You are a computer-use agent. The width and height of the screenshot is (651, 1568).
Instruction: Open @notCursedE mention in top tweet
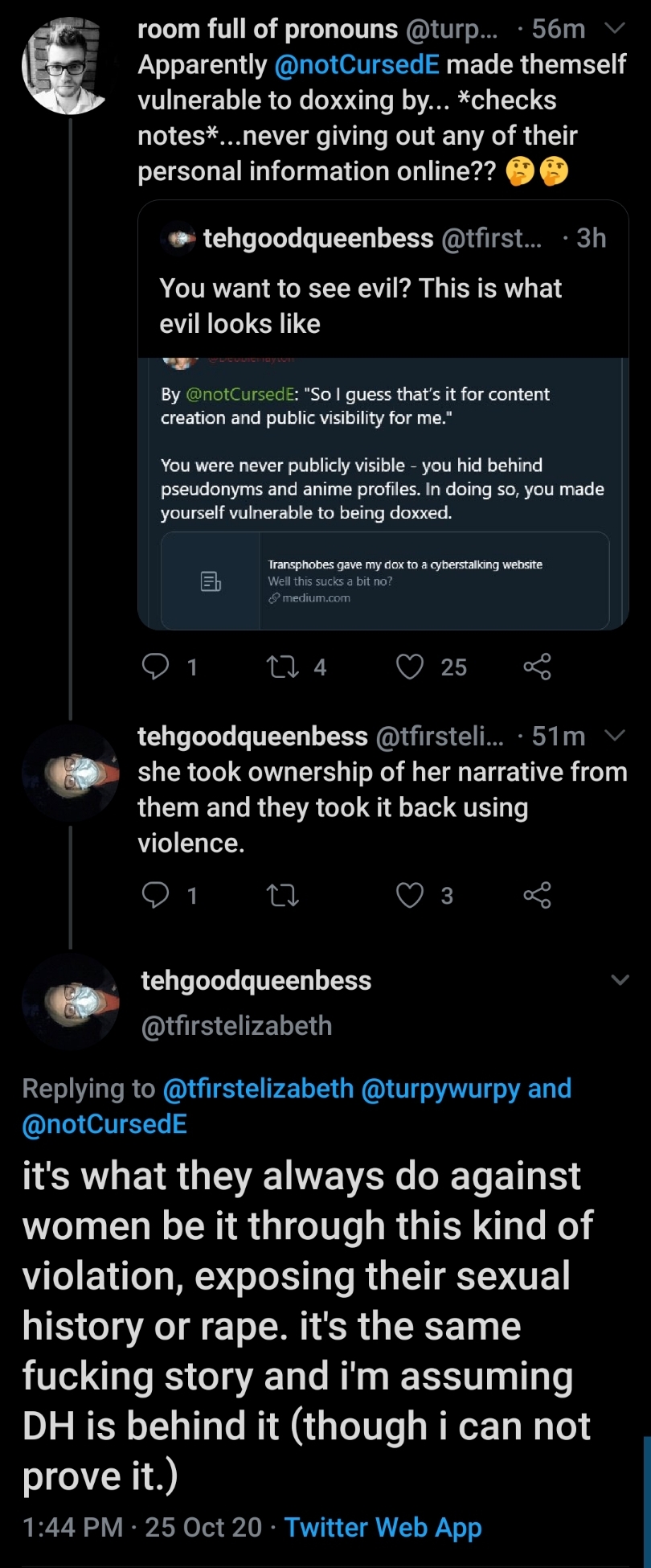[357, 64]
